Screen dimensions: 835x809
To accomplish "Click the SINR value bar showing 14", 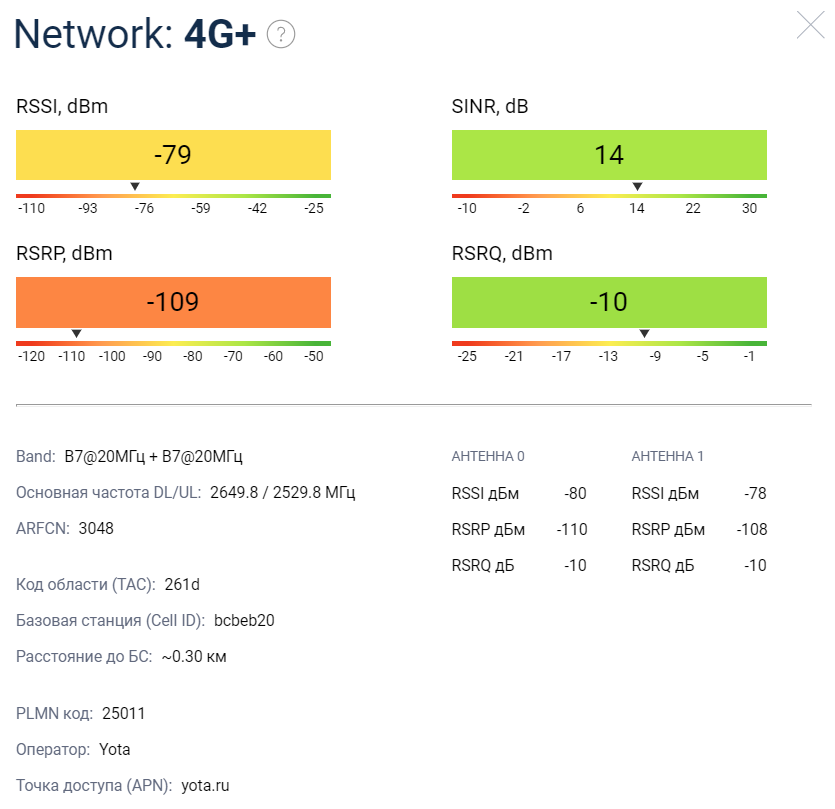I will (x=609, y=155).
